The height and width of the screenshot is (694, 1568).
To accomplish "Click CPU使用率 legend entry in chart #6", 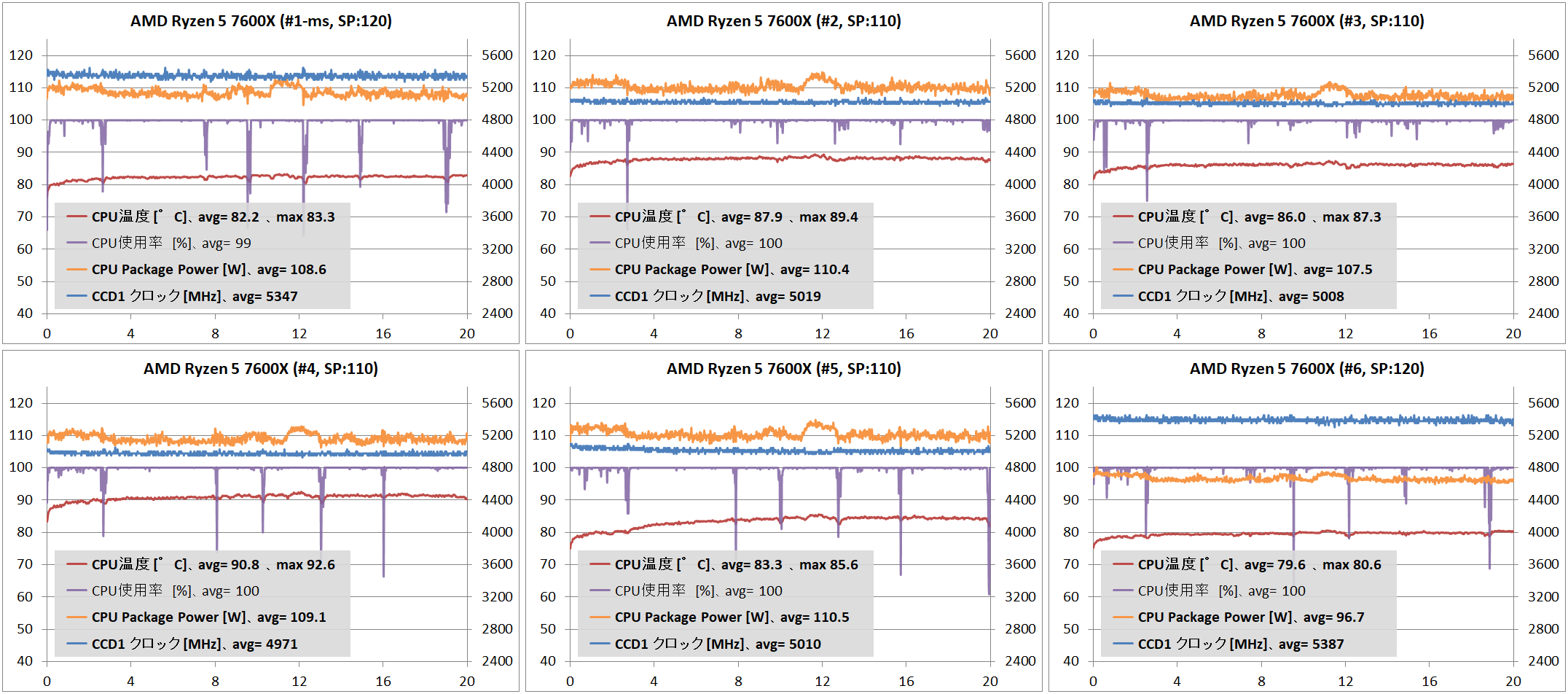I will point(1210,590).
